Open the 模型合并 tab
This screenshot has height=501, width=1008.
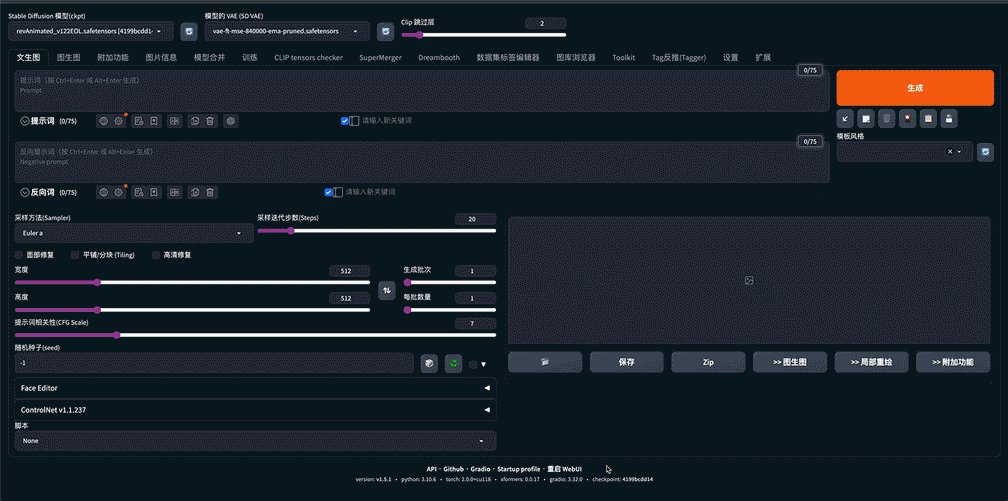[x=210, y=57]
